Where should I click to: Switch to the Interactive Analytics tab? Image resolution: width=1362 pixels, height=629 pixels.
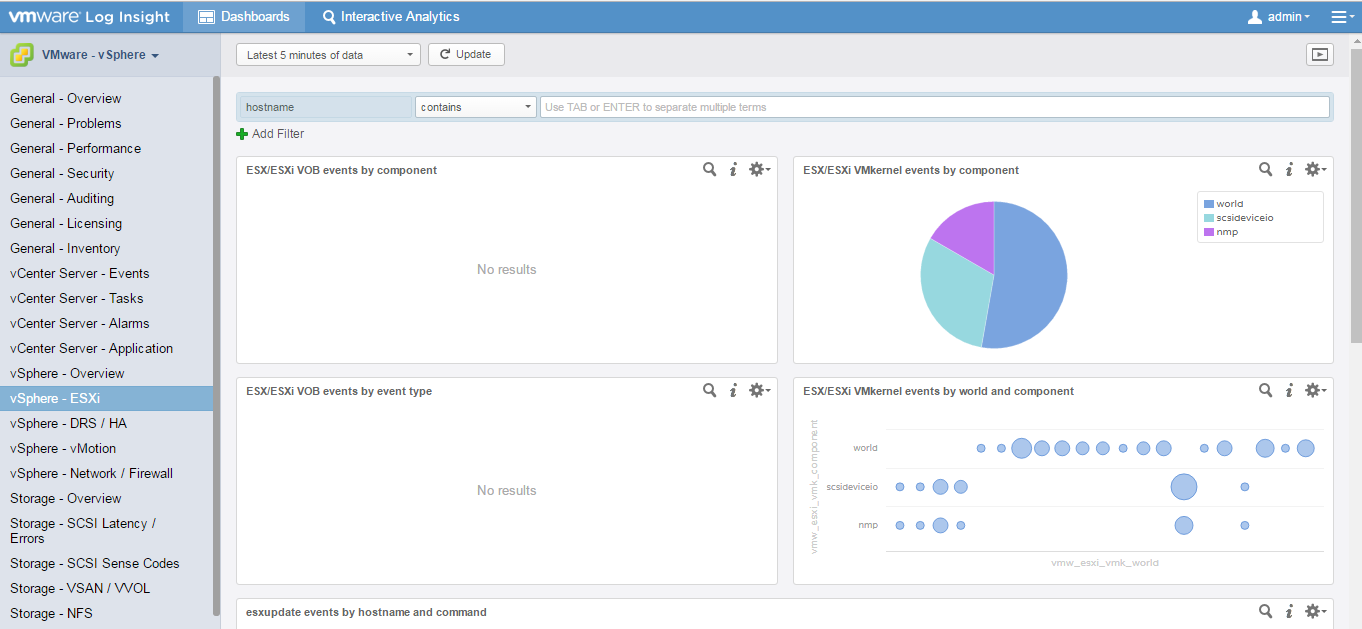(x=390, y=16)
